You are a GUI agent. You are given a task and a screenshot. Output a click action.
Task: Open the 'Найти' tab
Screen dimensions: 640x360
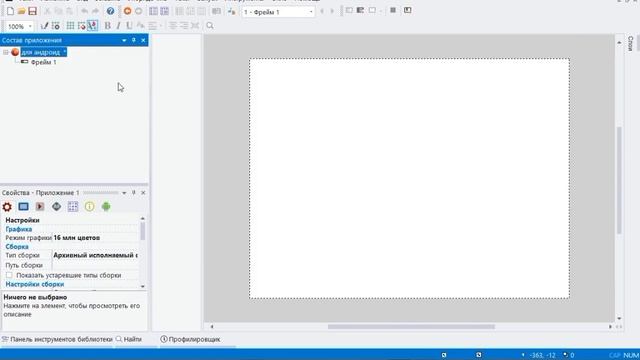129,339
